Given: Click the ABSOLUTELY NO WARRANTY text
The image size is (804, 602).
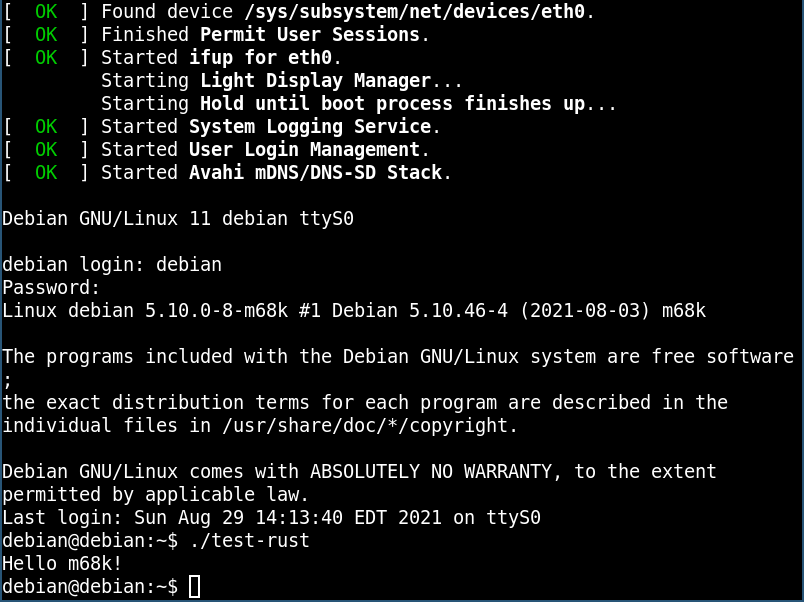Looking at the screenshot, I should tap(431, 472).
